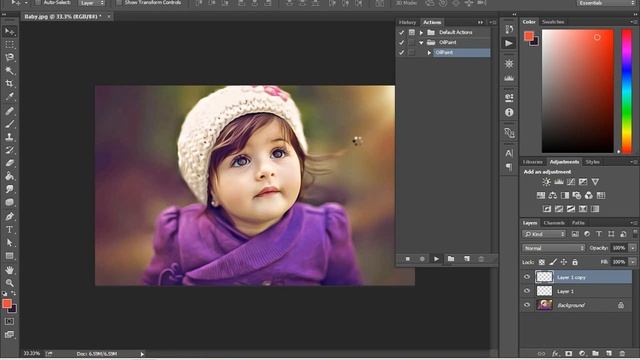Switch to the Channels tab
The width and height of the screenshot is (640, 360).
[554, 223]
